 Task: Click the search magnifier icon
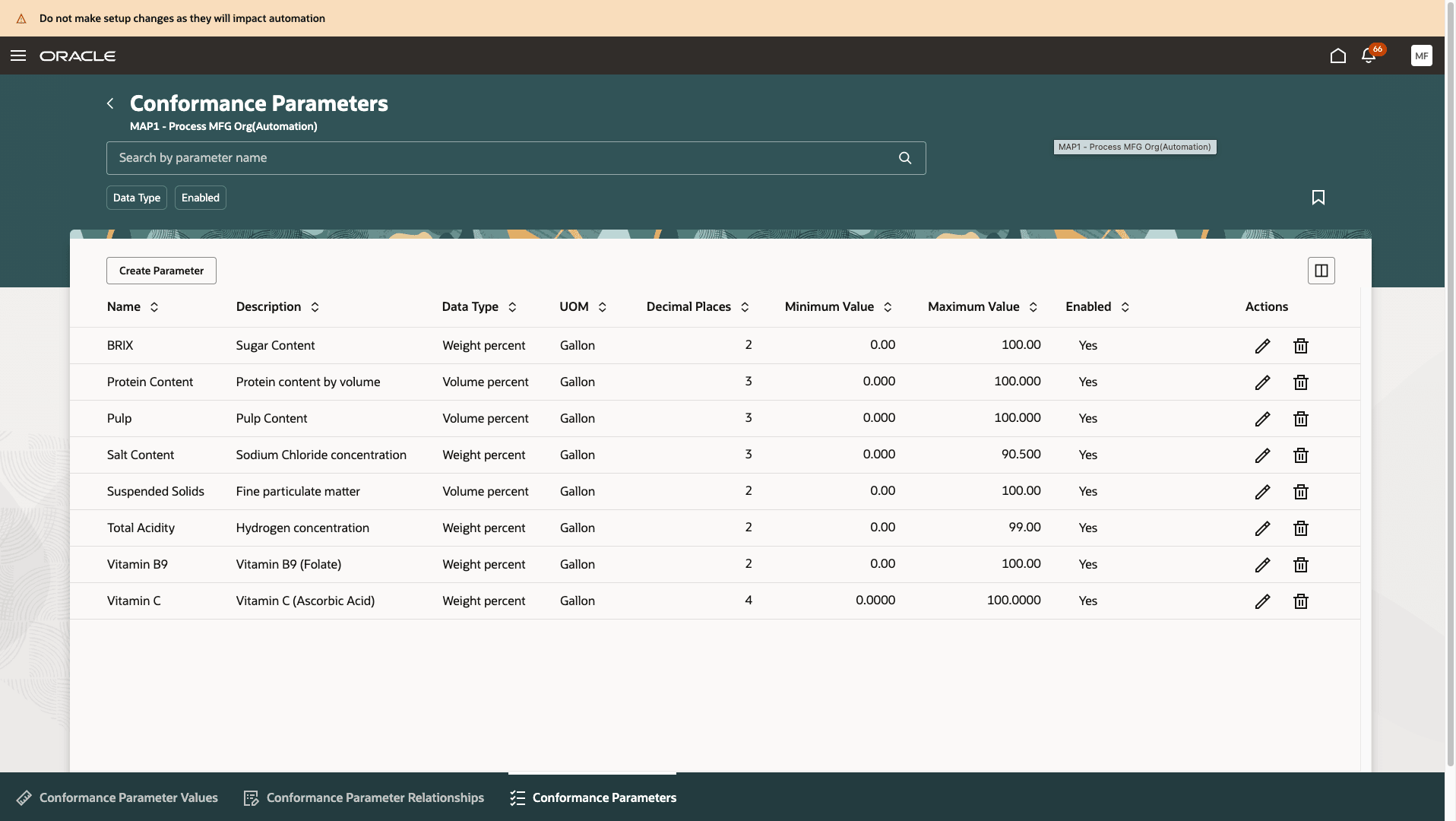905,158
